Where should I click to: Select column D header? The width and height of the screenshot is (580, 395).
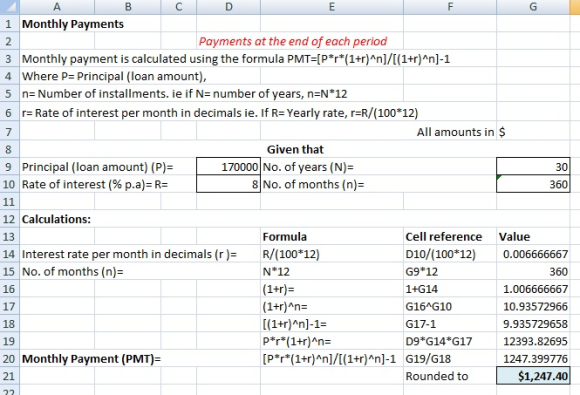[229, 7]
